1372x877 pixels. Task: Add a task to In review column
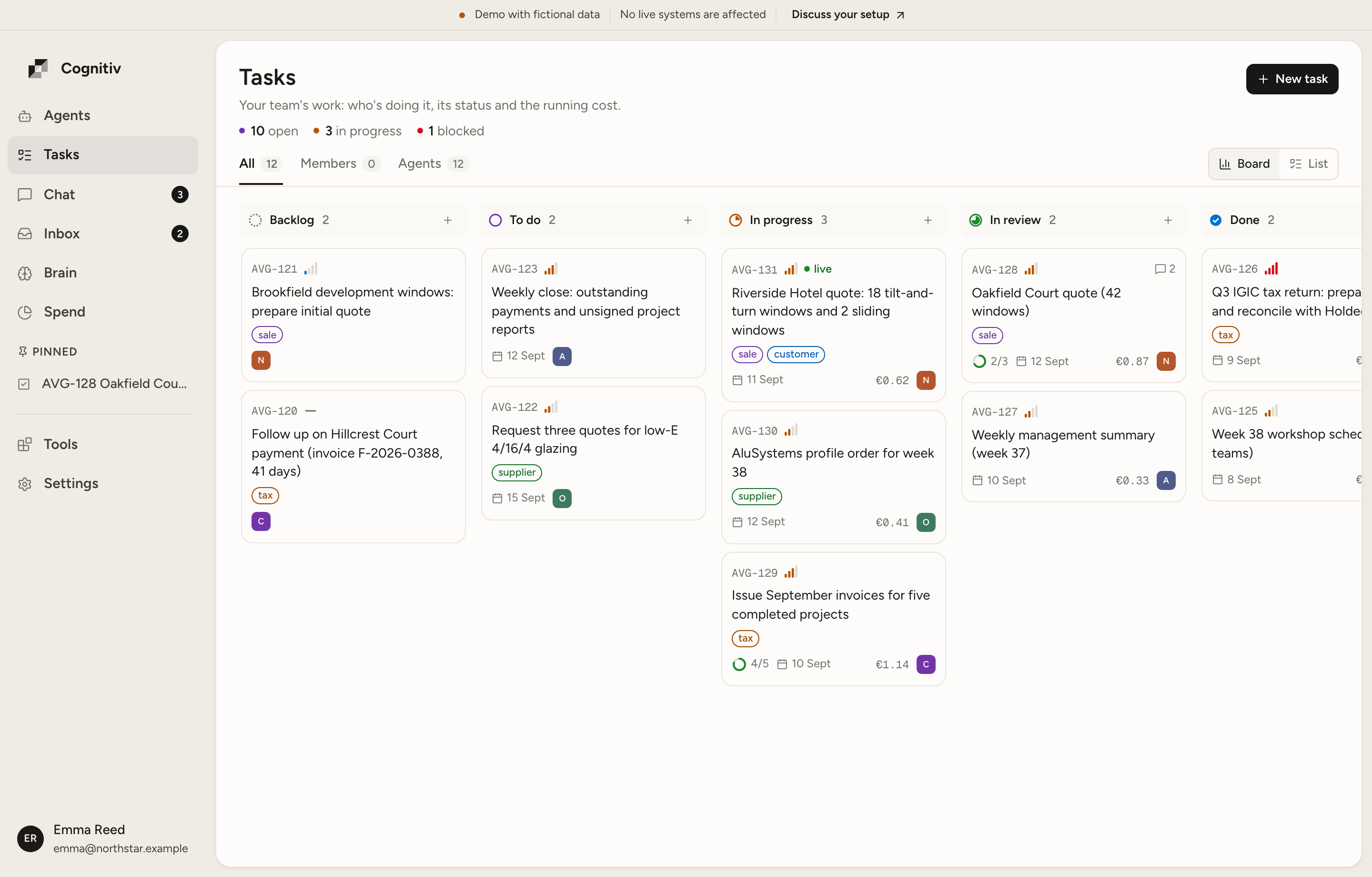point(1168,220)
